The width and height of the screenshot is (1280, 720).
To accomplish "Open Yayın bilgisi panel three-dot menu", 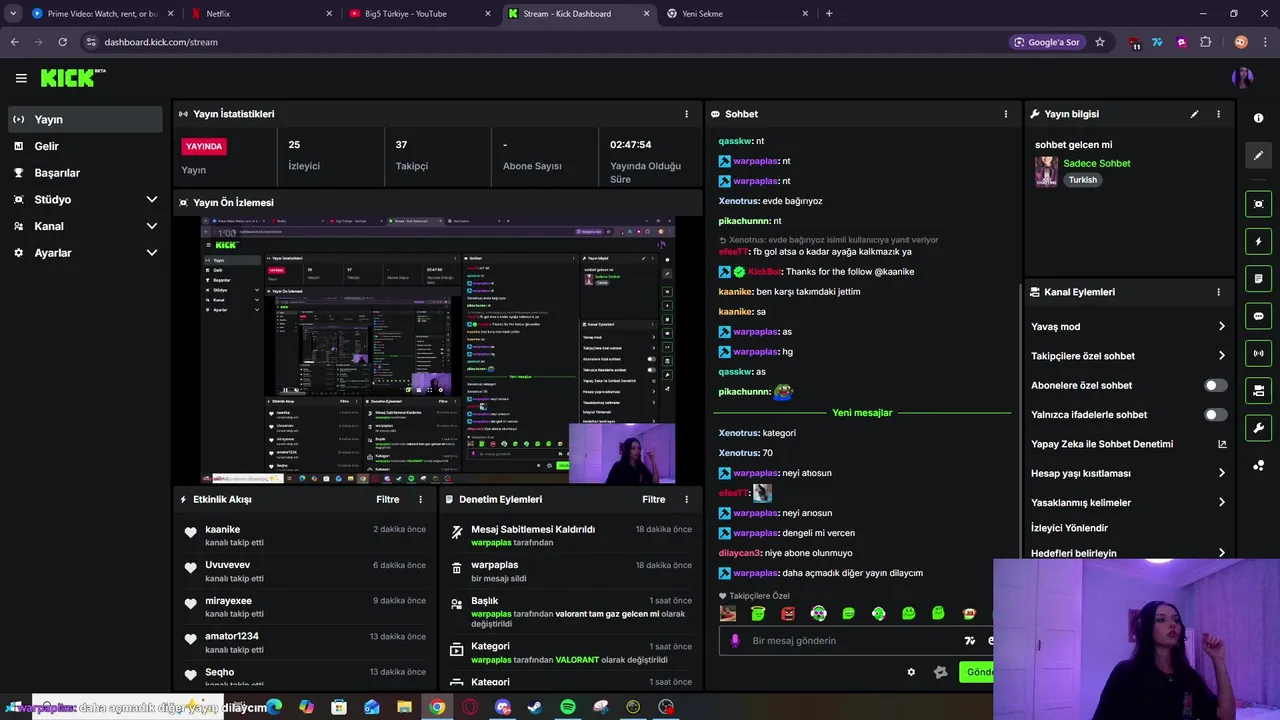I will [x=1218, y=114].
